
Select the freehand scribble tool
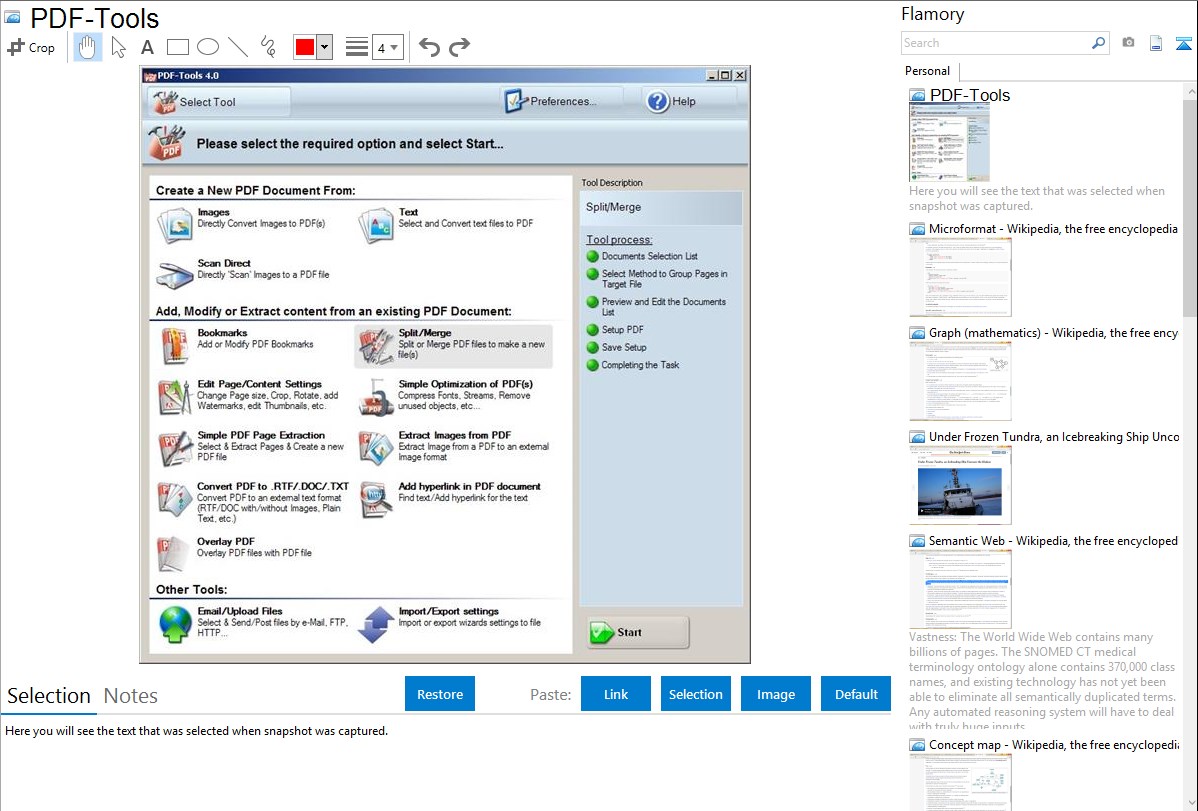(x=268, y=47)
